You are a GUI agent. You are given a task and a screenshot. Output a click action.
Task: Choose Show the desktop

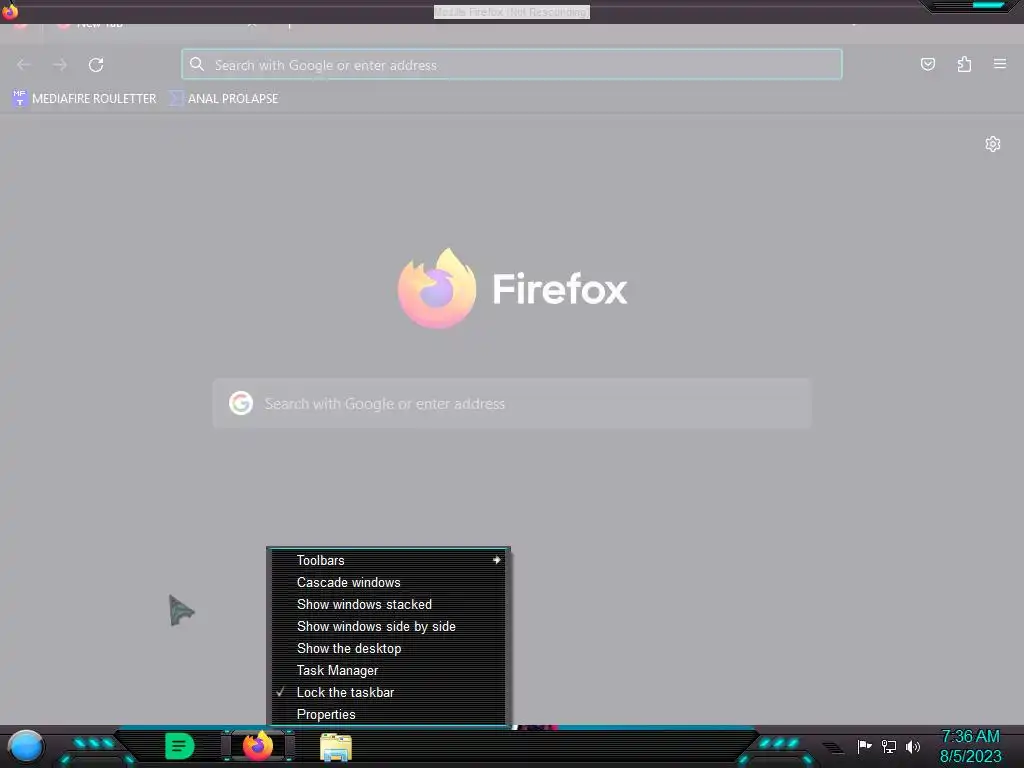pos(389,648)
